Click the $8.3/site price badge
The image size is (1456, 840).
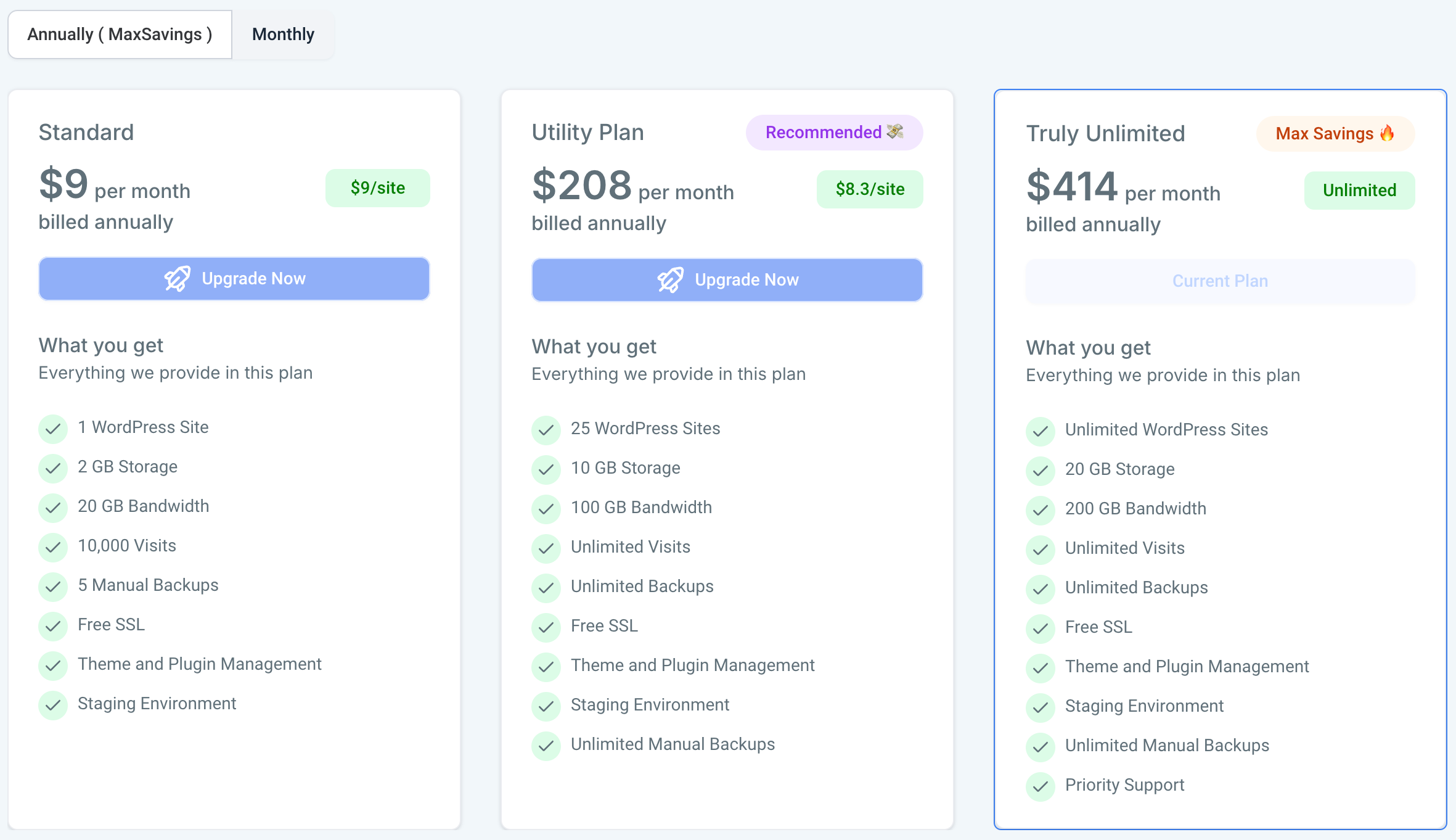point(869,189)
